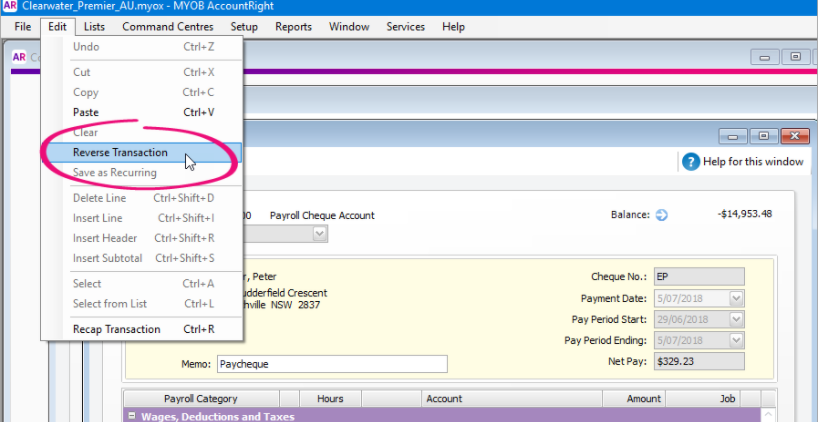820x422 pixels.
Task: Restore the payroll window using restore button
Action: coord(762,135)
